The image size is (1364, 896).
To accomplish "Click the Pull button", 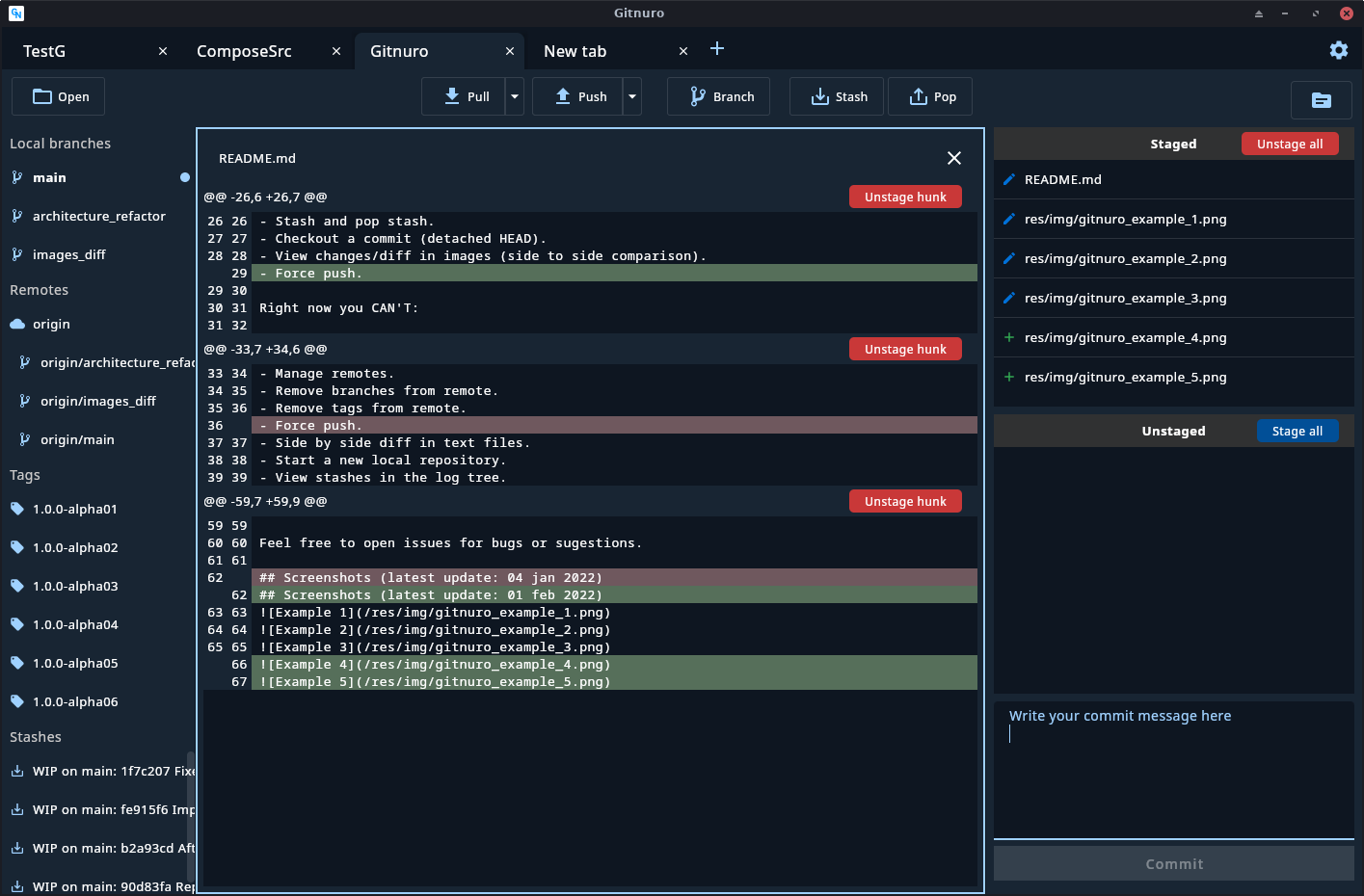I will click(x=464, y=96).
